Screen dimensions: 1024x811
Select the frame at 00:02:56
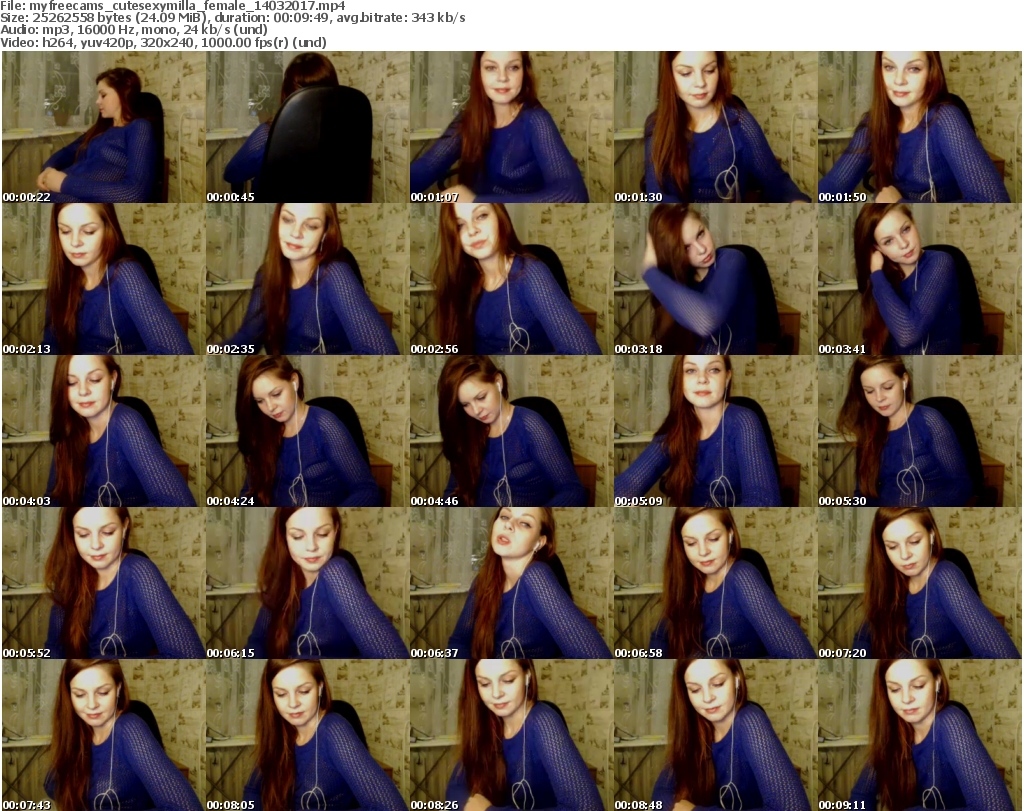click(x=511, y=279)
